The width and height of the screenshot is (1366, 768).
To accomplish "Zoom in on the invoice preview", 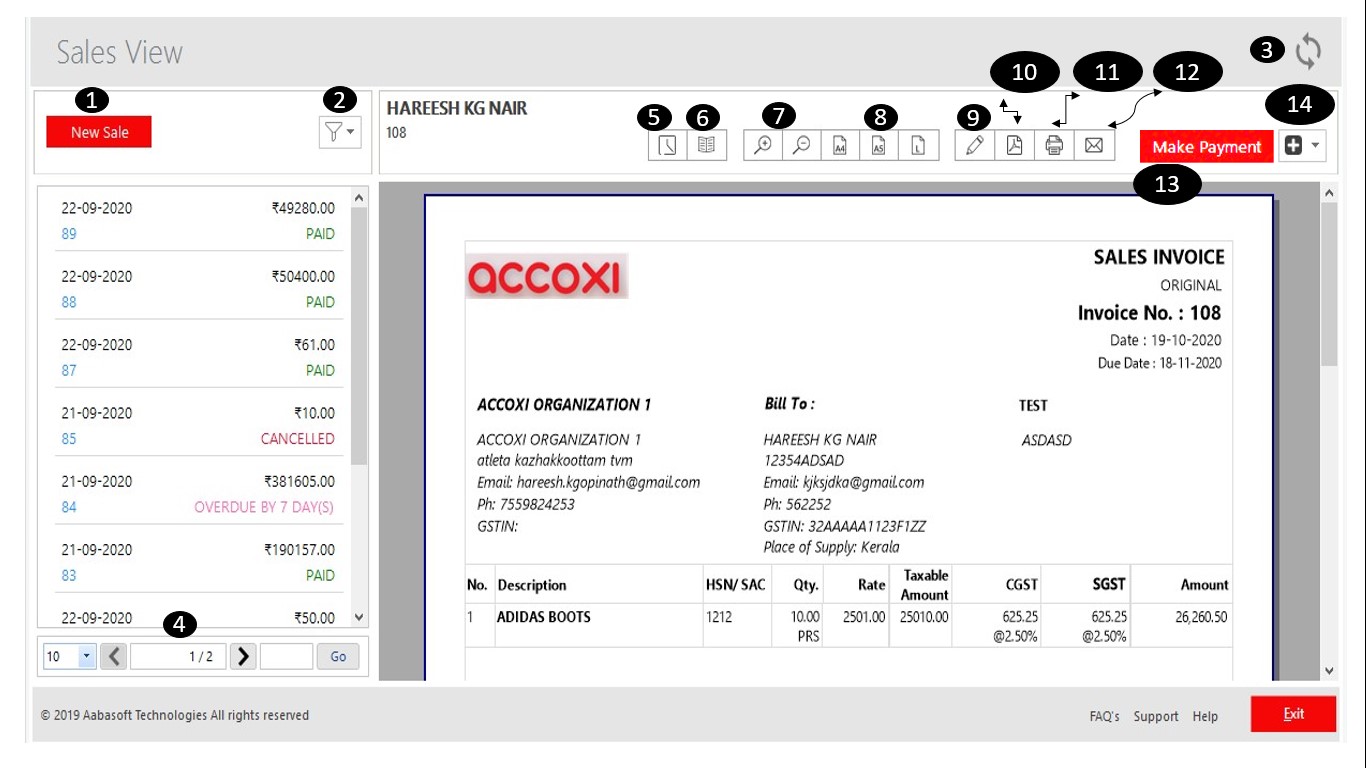I will 763,146.
